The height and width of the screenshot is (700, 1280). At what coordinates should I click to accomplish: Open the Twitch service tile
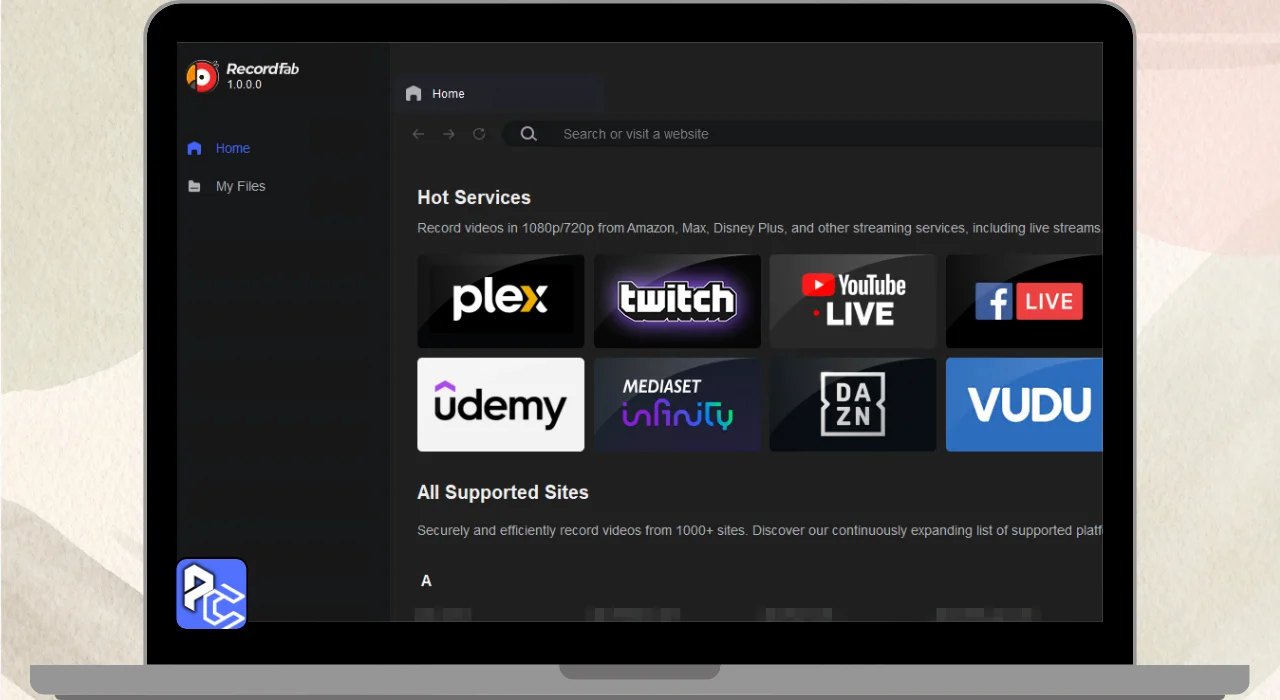click(677, 301)
